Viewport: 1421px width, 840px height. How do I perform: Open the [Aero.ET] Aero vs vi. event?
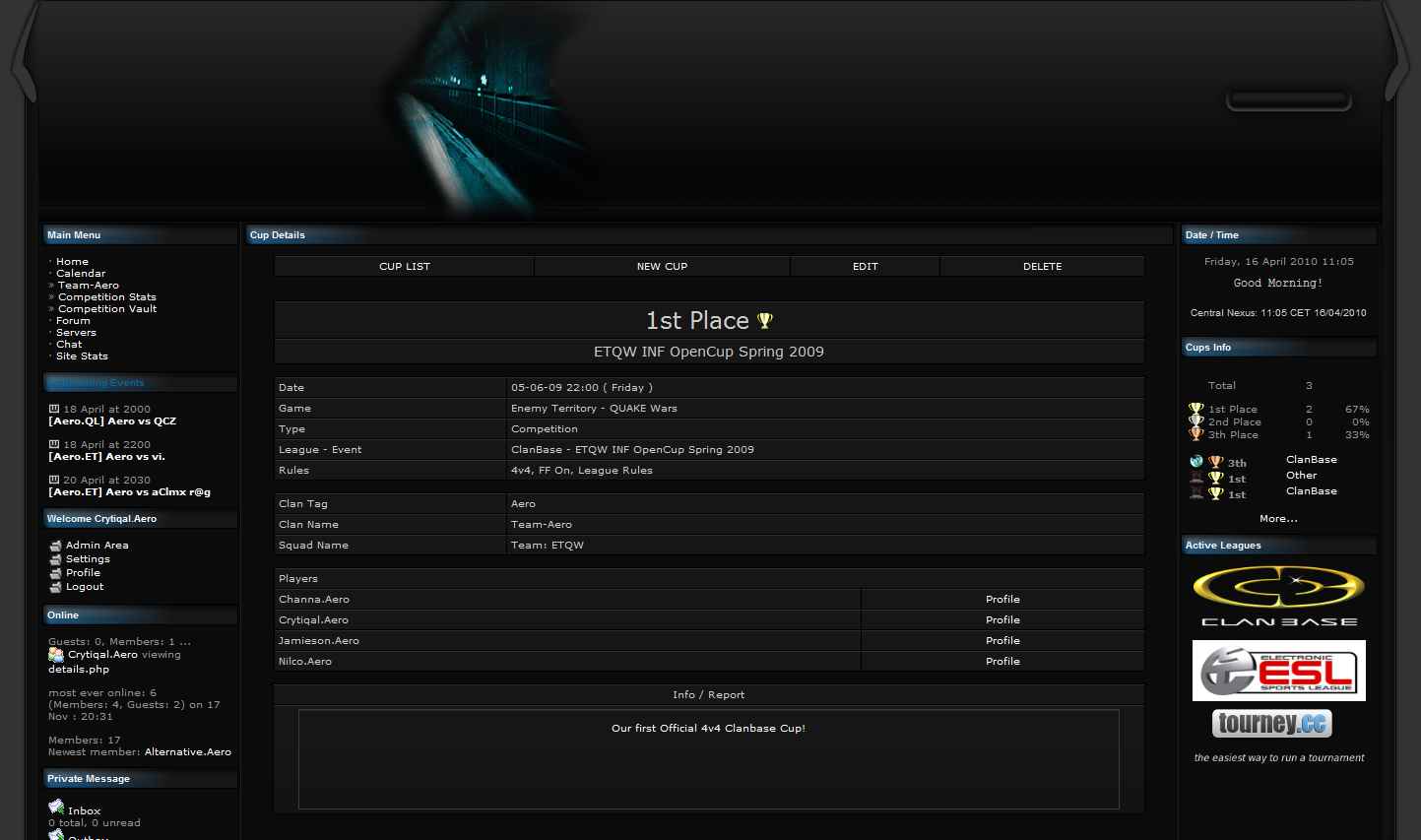106,457
